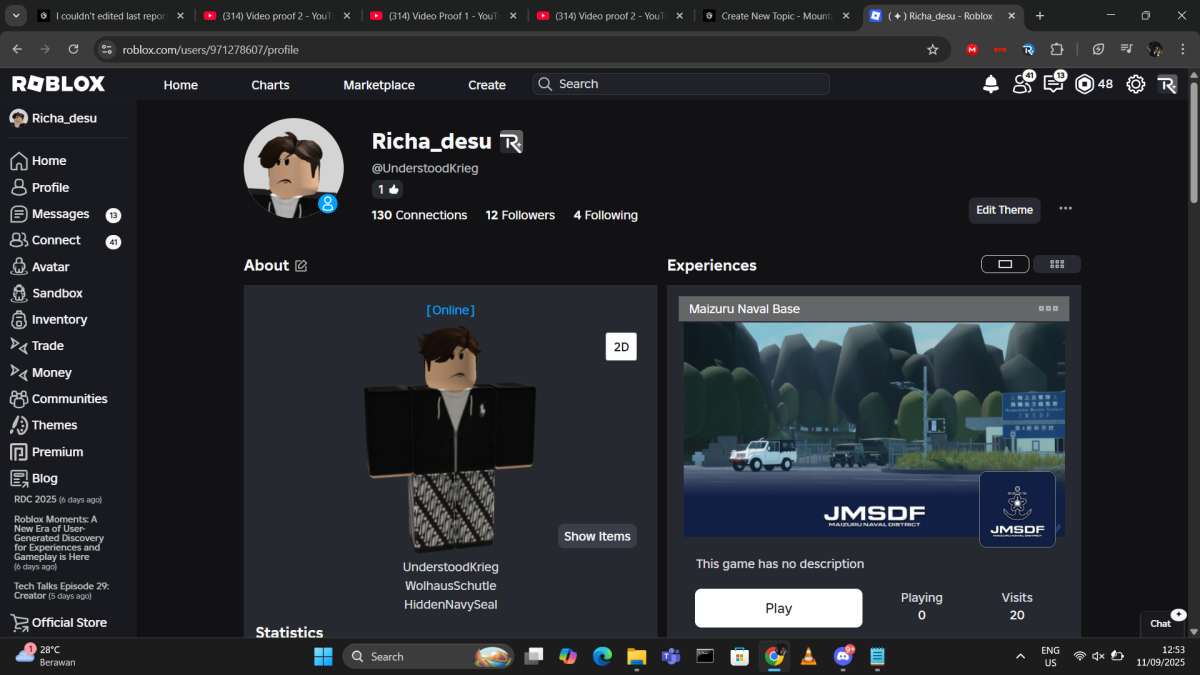Edit the About section pencil icon
Image resolution: width=1200 pixels, height=675 pixels.
[x=301, y=266]
